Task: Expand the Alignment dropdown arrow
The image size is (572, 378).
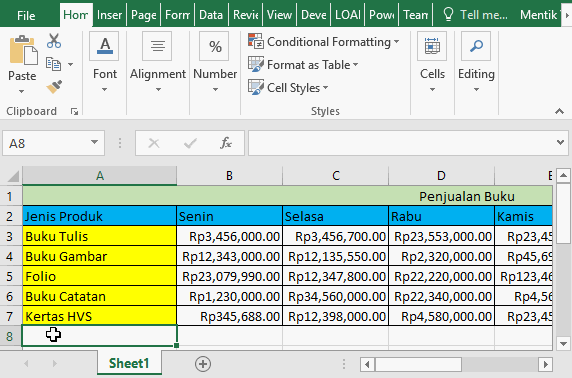Action: (x=158, y=89)
